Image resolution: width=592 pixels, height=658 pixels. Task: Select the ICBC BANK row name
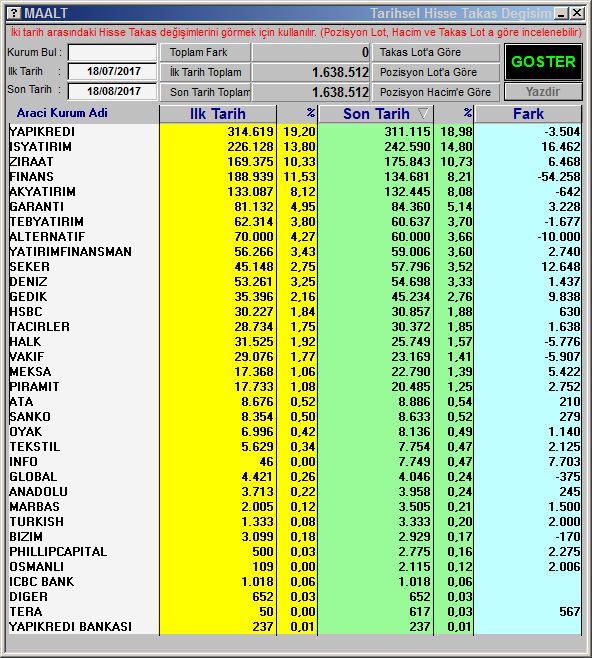point(42,582)
